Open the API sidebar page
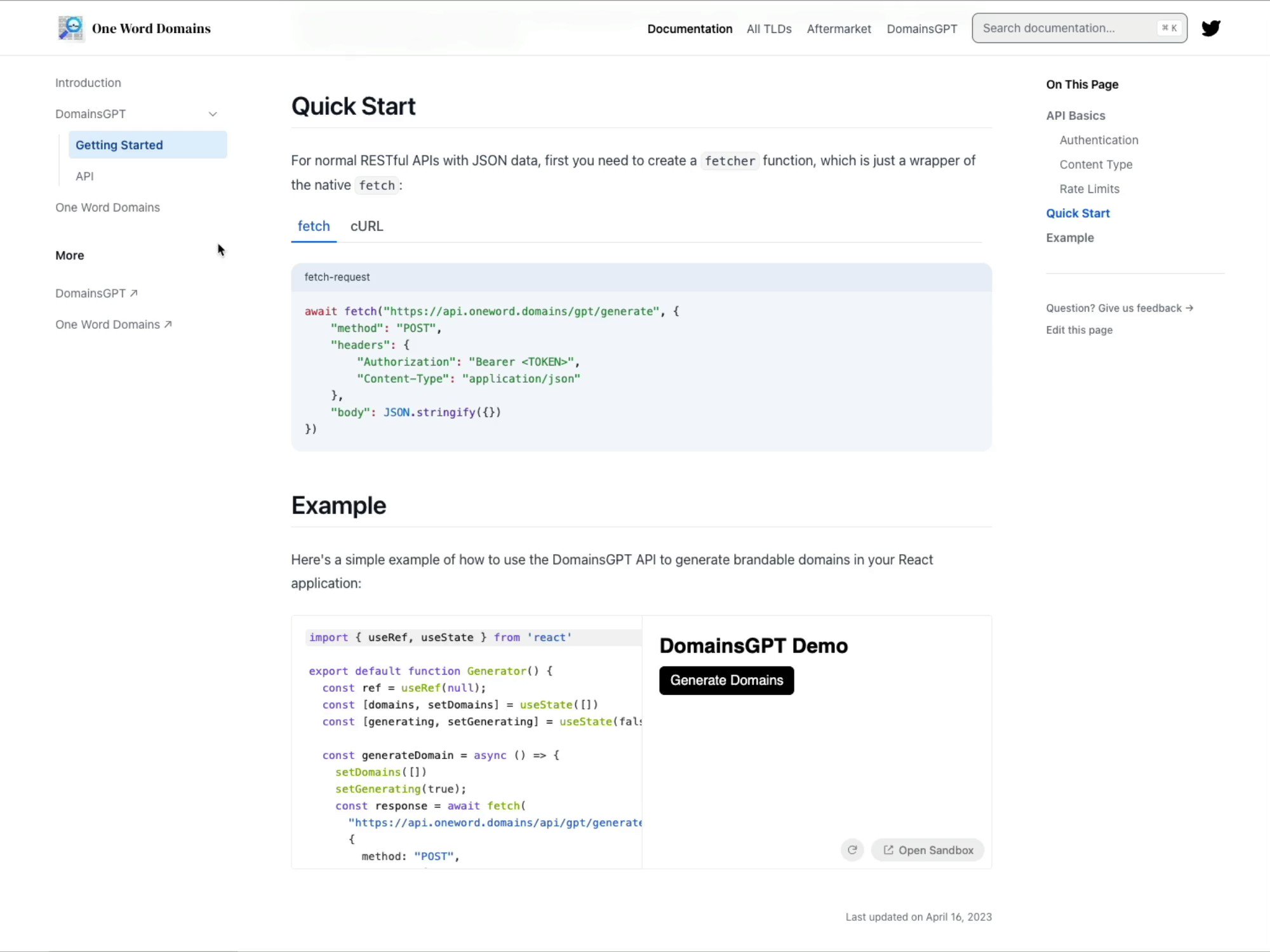 coord(84,176)
